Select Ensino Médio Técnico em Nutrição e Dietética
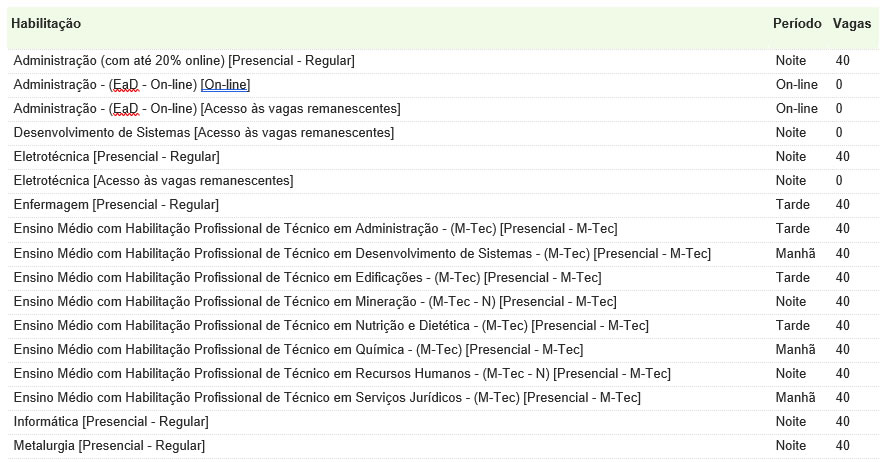This screenshot has width=883, height=462. (331, 325)
